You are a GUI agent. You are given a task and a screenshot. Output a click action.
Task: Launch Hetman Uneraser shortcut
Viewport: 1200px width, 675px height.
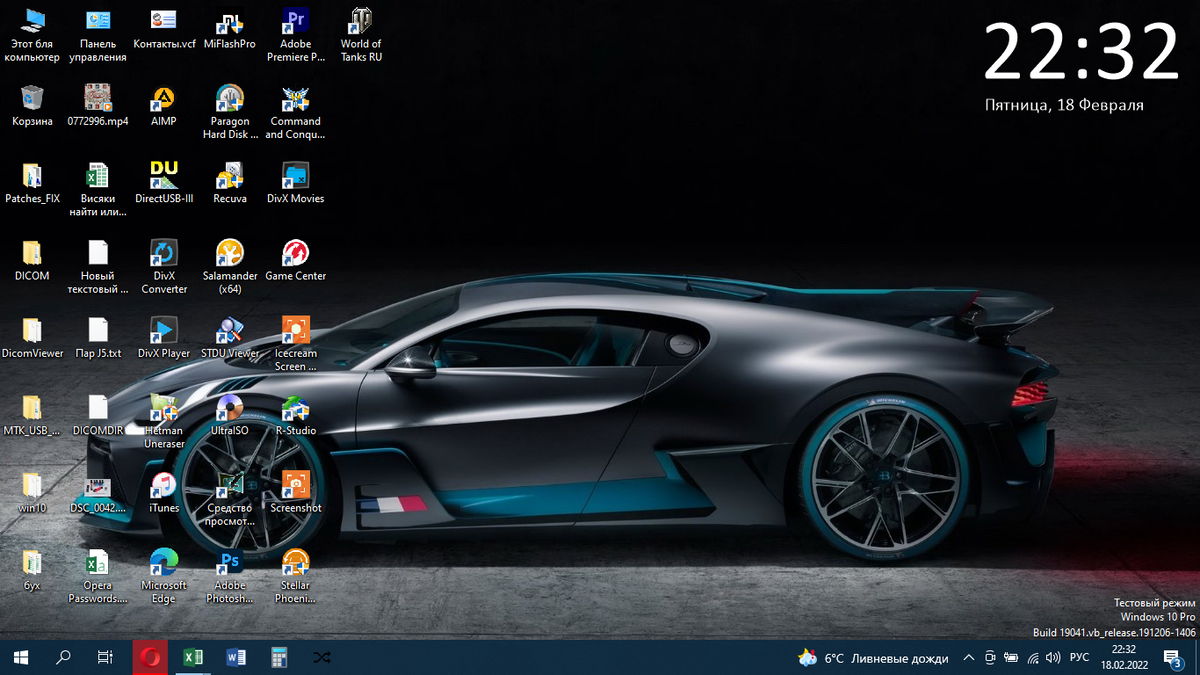(164, 420)
